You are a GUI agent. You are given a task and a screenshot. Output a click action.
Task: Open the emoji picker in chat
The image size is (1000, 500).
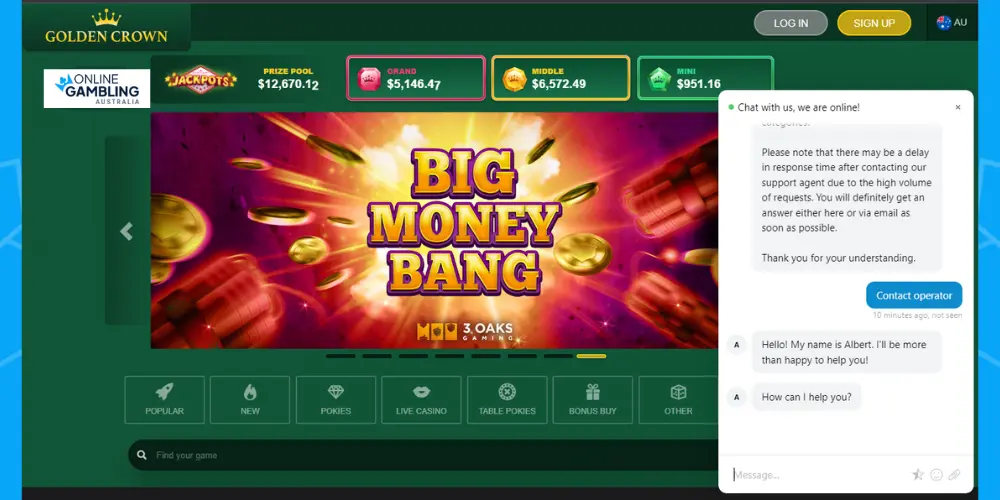point(936,474)
